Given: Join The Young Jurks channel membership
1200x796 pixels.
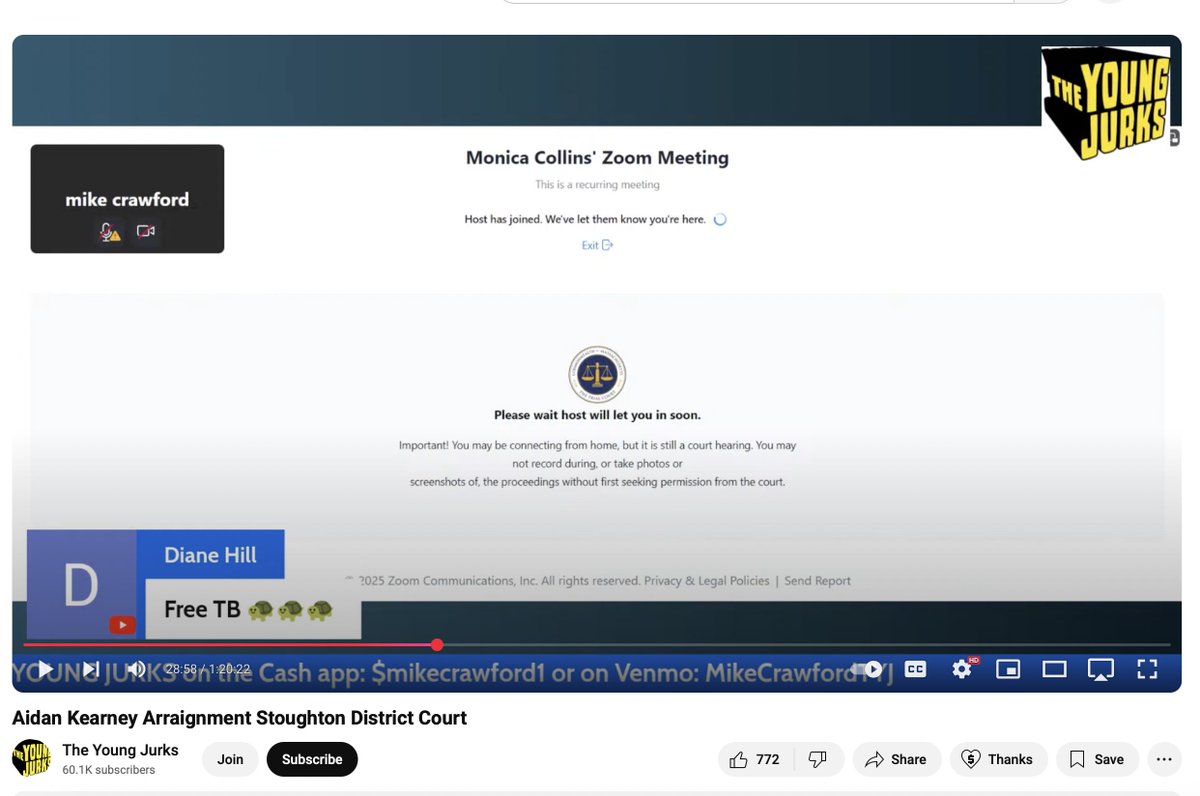Looking at the screenshot, I should pos(230,759).
